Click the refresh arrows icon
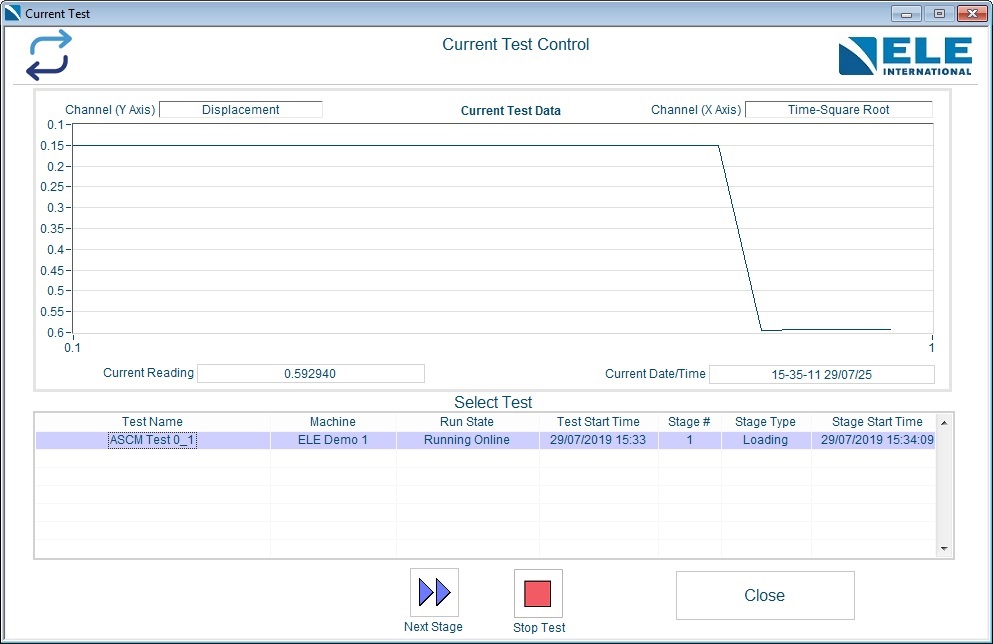Viewport: 993px width, 644px height. click(x=49, y=55)
